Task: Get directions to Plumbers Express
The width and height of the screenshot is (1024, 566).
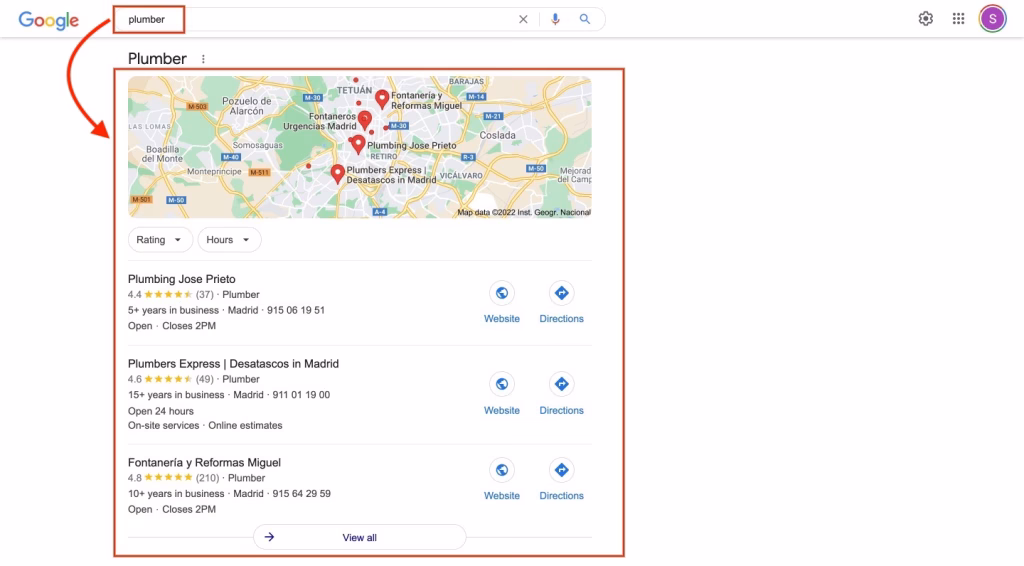Action: click(x=561, y=384)
